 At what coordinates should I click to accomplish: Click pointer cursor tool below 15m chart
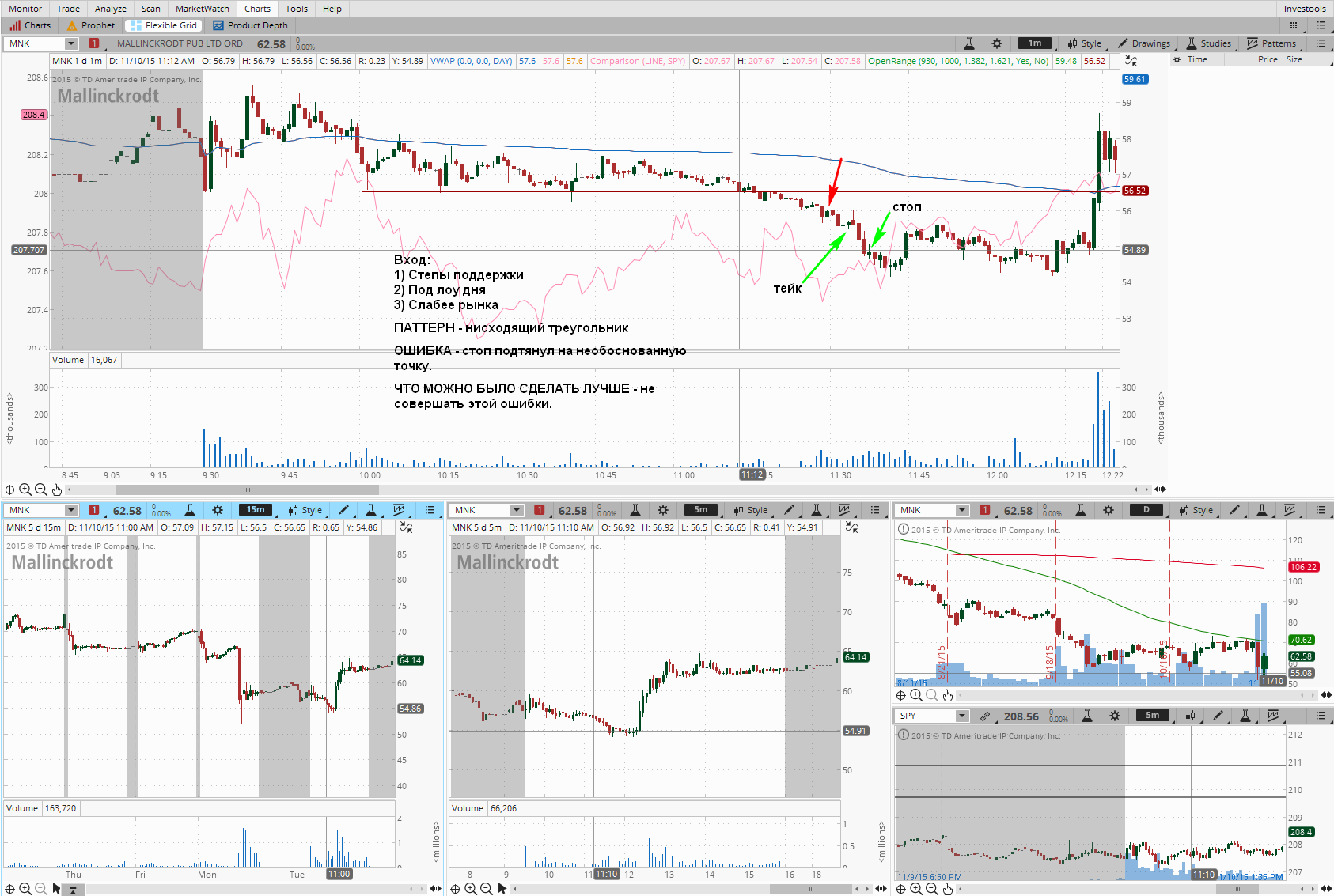click(x=56, y=889)
